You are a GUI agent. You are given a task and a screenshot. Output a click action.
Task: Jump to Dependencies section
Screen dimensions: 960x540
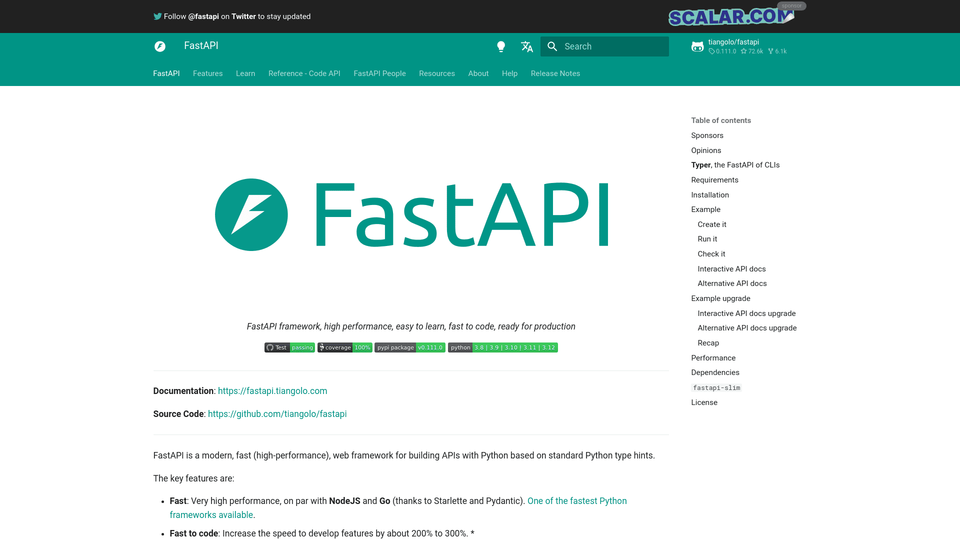pyautogui.click(x=715, y=372)
